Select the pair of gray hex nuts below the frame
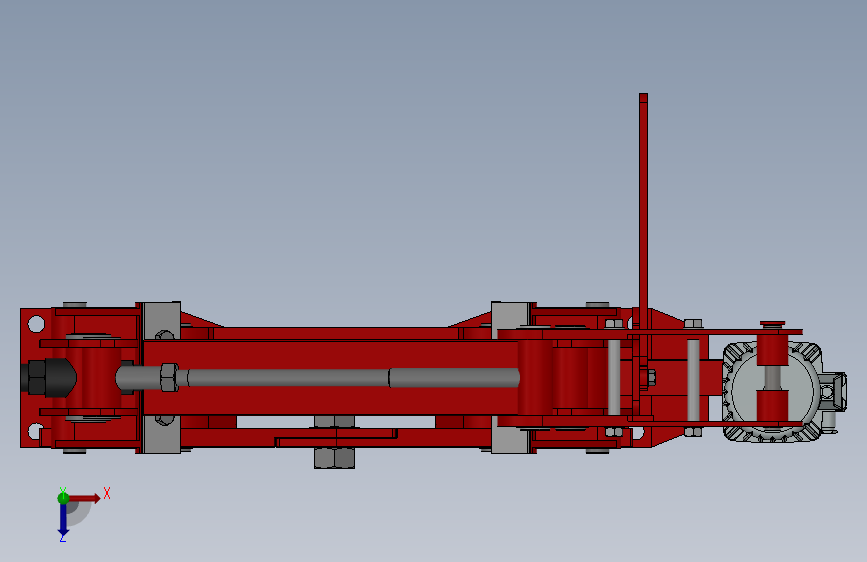The image size is (867, 562). (x=334, y=458)
